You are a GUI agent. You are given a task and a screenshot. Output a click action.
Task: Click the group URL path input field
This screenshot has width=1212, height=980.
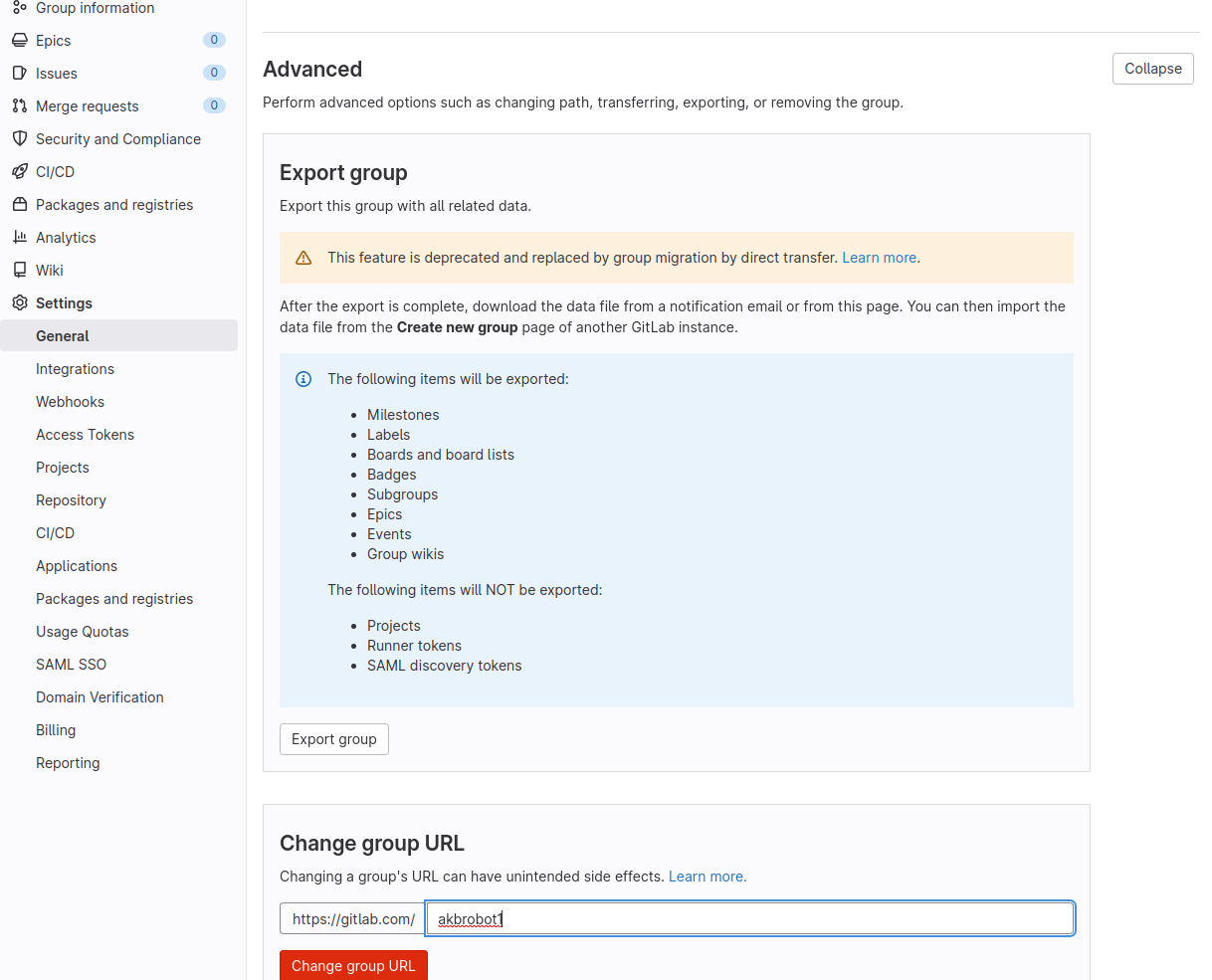click(x=749, y=917)
